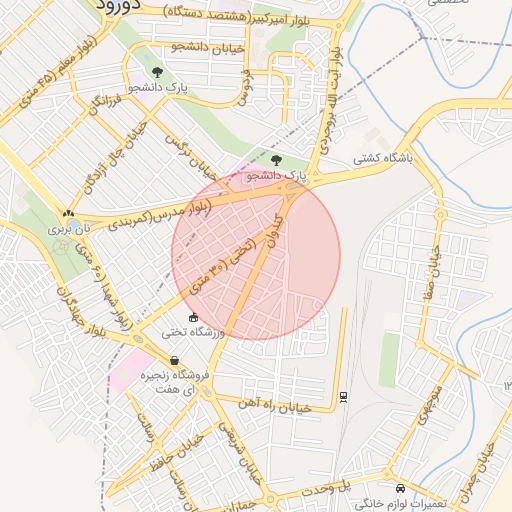Click the کندوان street label inside the red circle
512x512 pixels.
pyautogui.click(x=275, y=232)
